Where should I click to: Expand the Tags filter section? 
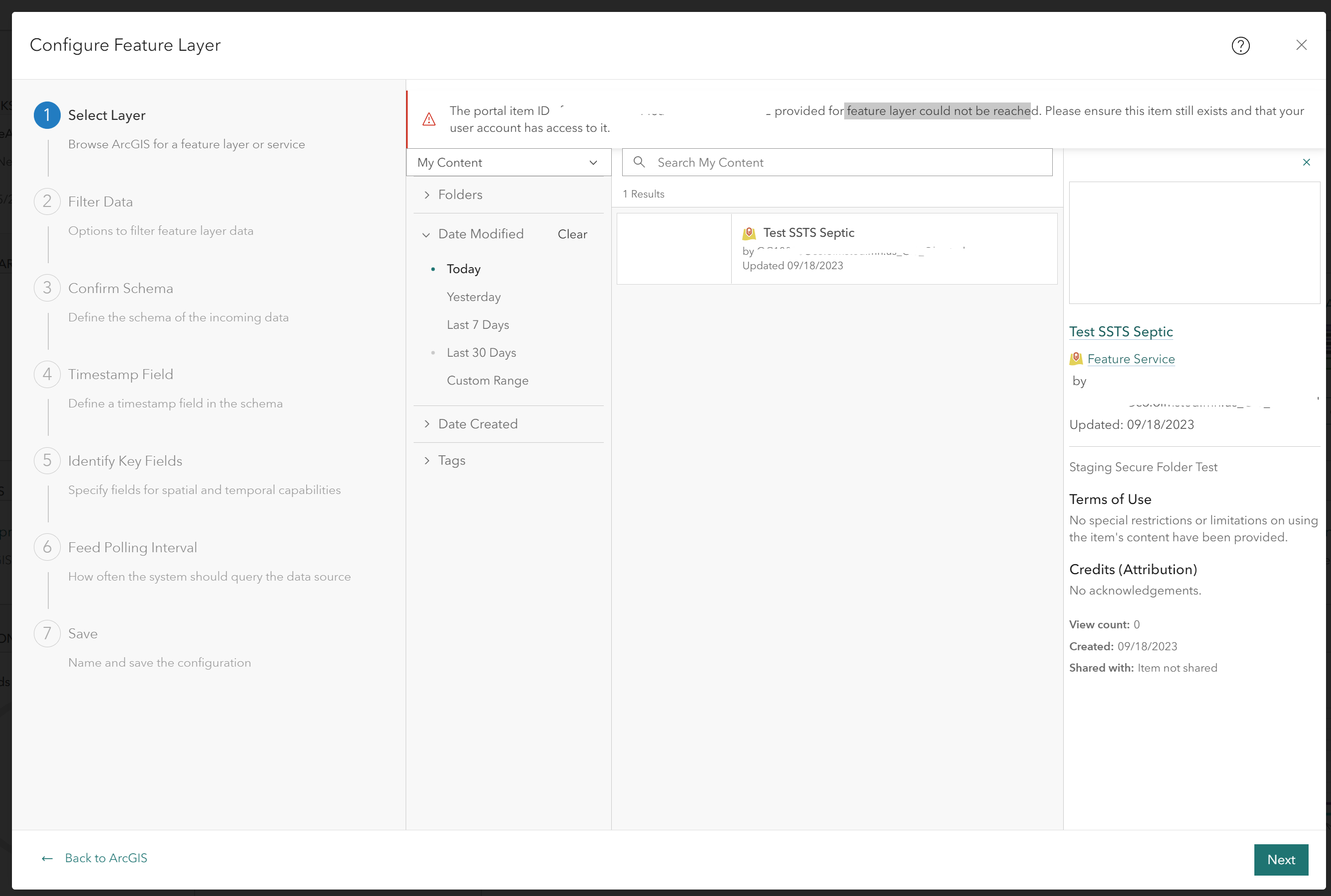(x=451, y=461)
